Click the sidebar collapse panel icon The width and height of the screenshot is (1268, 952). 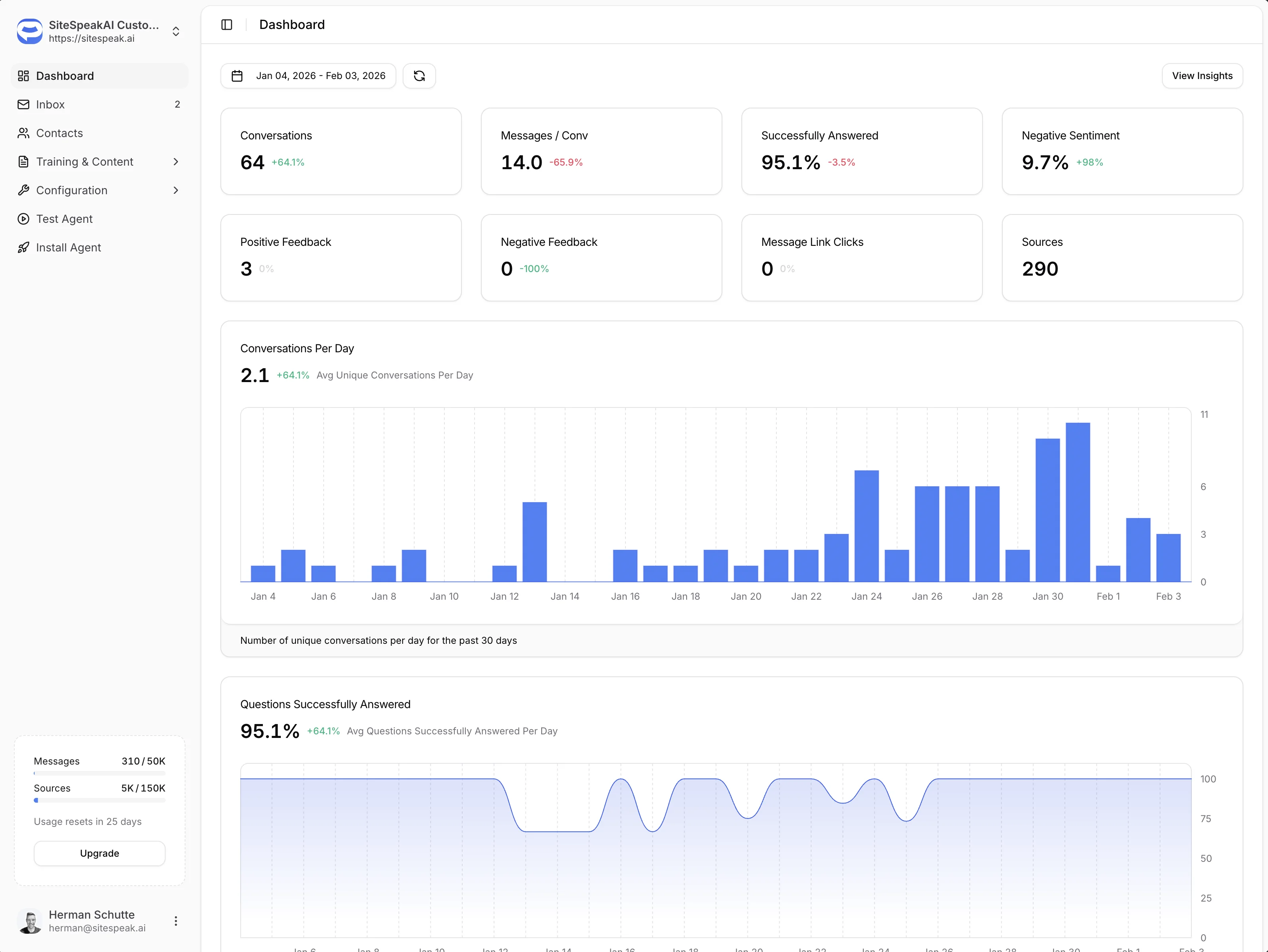click(x=226, y=25)
